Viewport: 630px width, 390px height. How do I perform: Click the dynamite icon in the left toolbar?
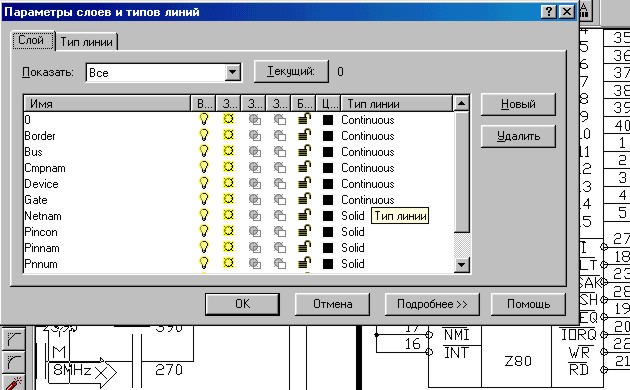pyautogui.click(x=14, y=383)
